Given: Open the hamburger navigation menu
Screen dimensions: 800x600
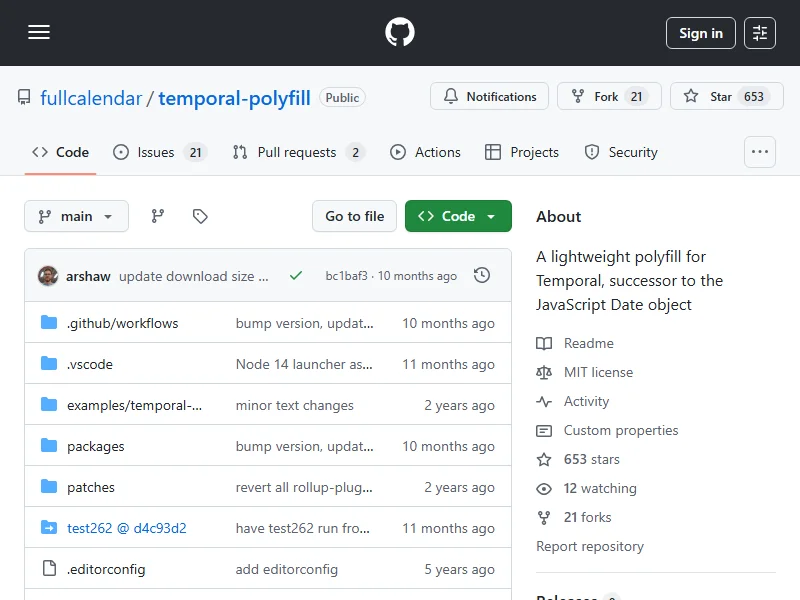Looking at the screenshot, I should click(x=39, y=33).
